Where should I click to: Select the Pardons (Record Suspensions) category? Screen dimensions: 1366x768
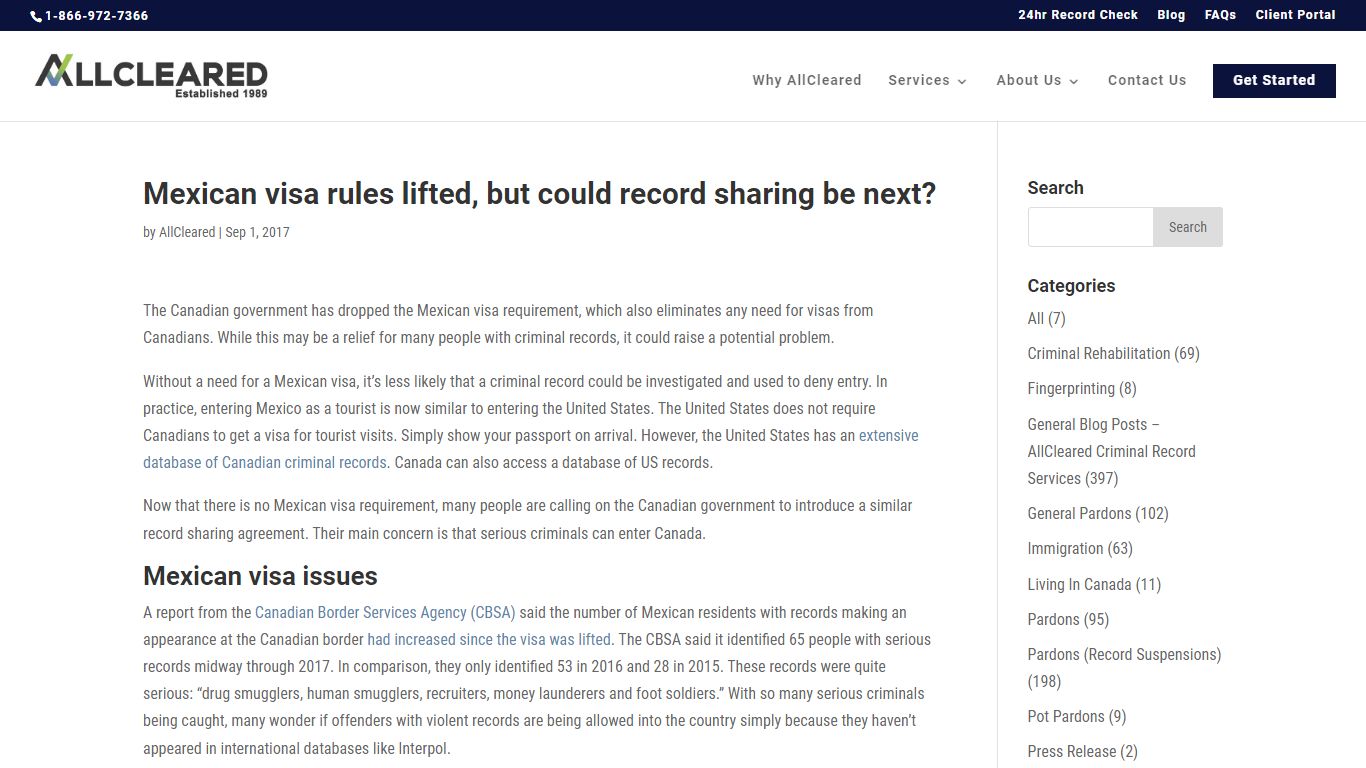(x=1124, y=654)
